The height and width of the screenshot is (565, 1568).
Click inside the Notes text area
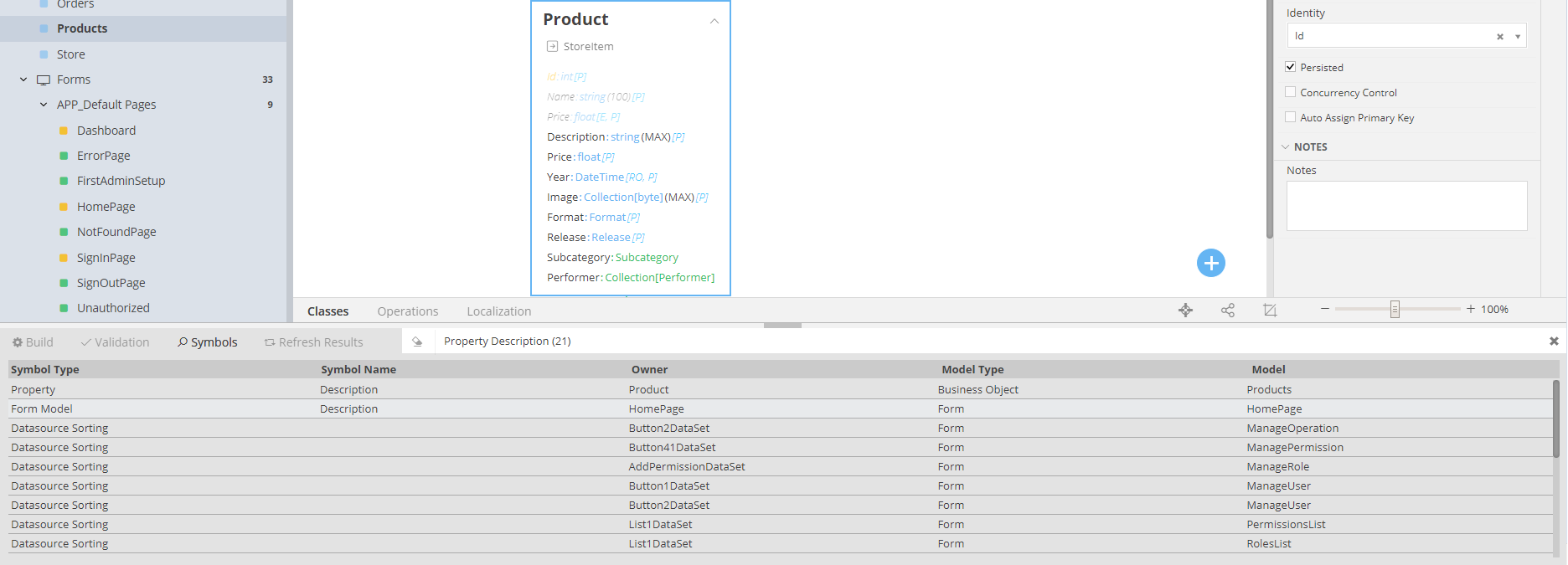click(1406, 206)
